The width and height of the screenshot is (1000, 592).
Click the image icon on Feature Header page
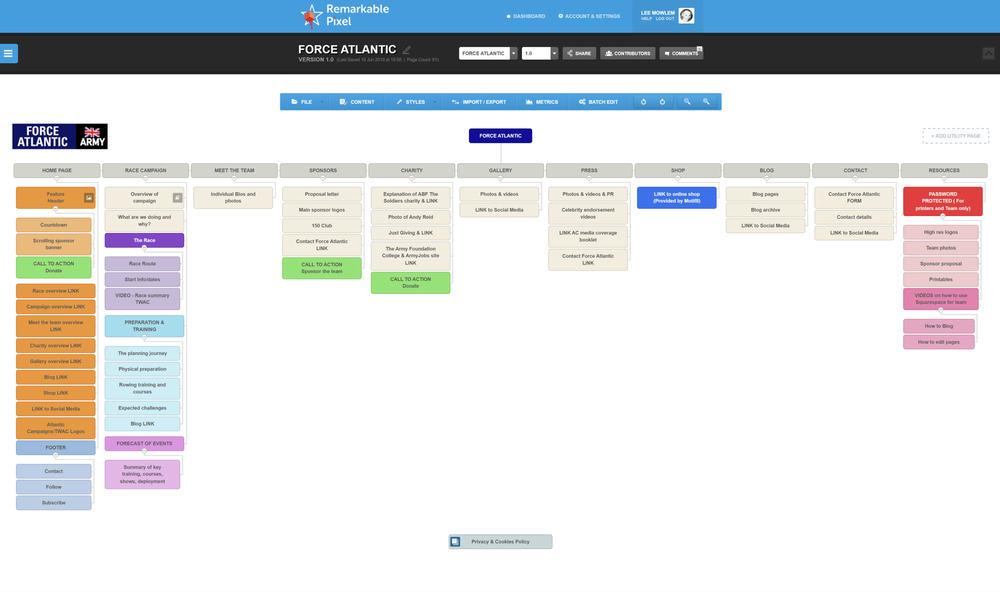pyautogui.click(x=89, y=198)
